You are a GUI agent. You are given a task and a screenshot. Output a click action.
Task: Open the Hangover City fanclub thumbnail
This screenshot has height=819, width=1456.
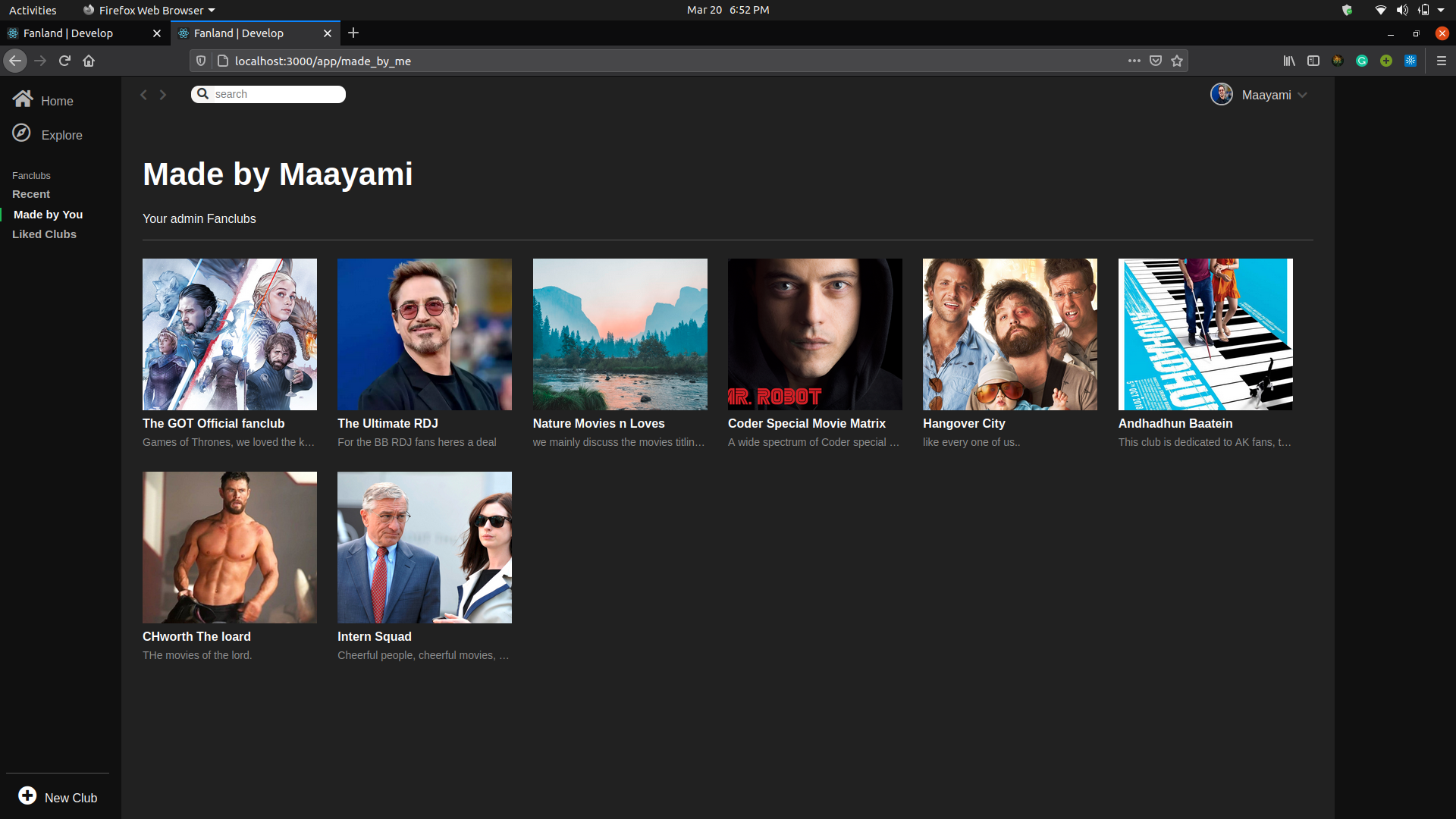coord(1009,334)
